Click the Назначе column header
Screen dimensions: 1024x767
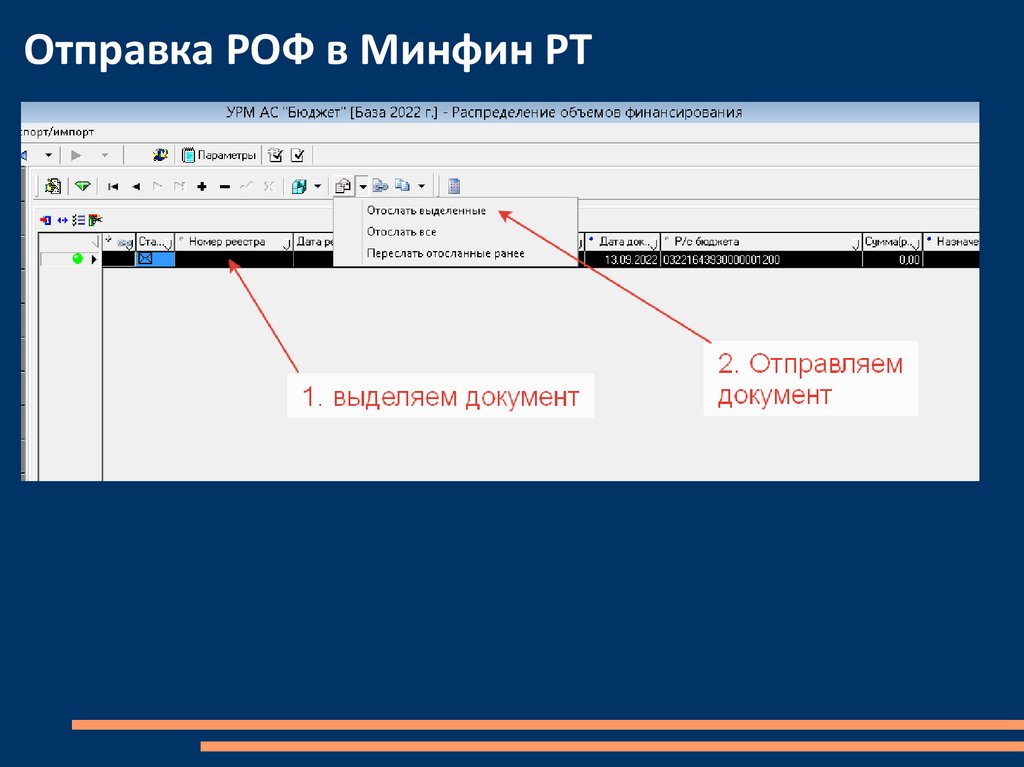tap(951, 242)
